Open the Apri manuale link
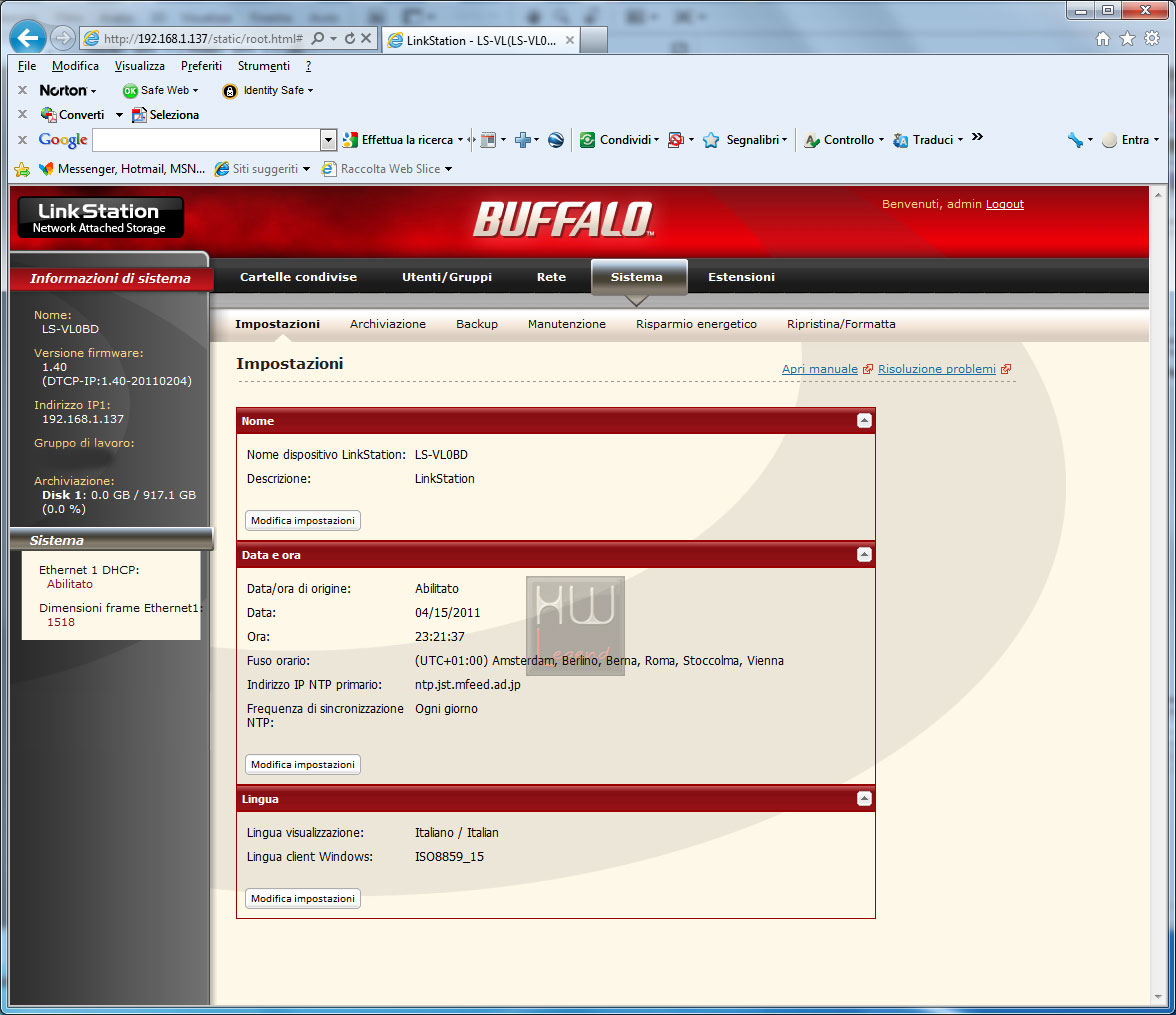Screen dimensions: 1176x1015 [x=819, y=369]
